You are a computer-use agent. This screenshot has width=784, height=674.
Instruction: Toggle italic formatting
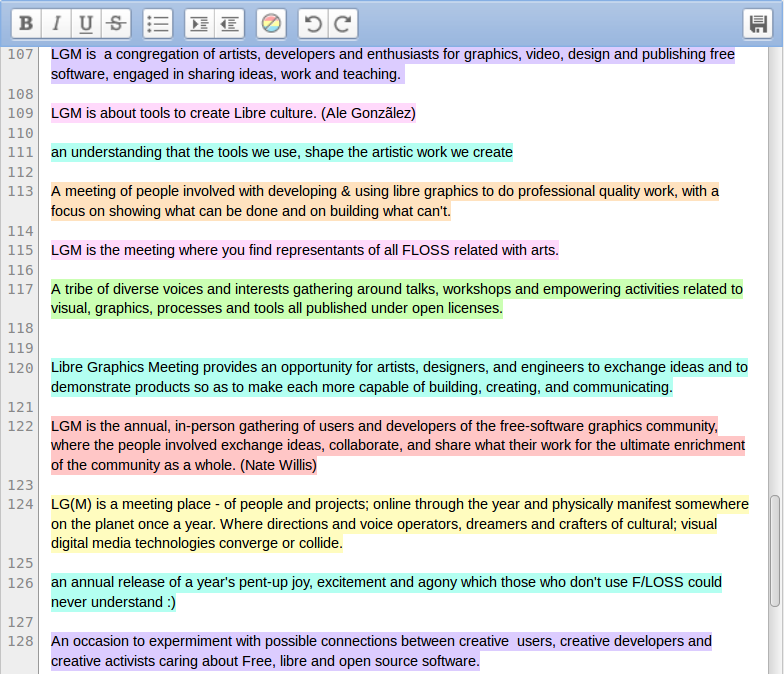[x=56, y=24]
